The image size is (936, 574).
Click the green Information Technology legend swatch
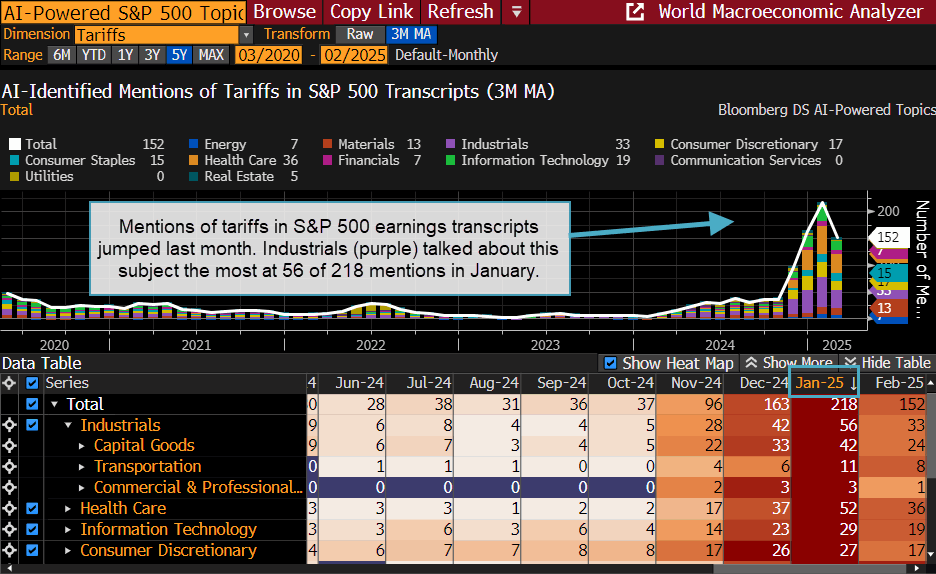click(x=451, y=161)
